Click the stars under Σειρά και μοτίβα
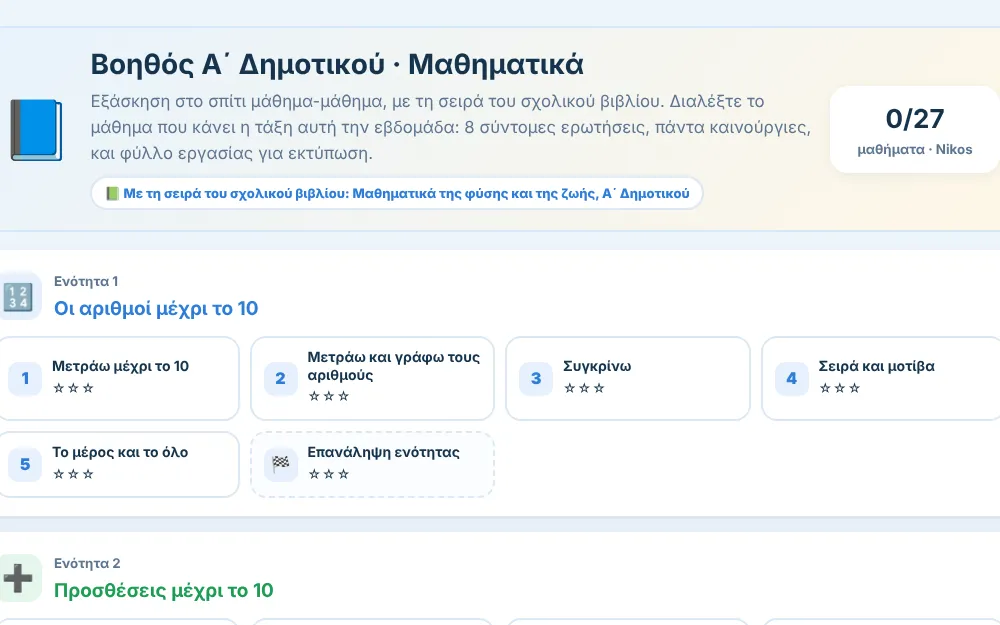Screen dimensions: 1000x625 click(839, 388)
